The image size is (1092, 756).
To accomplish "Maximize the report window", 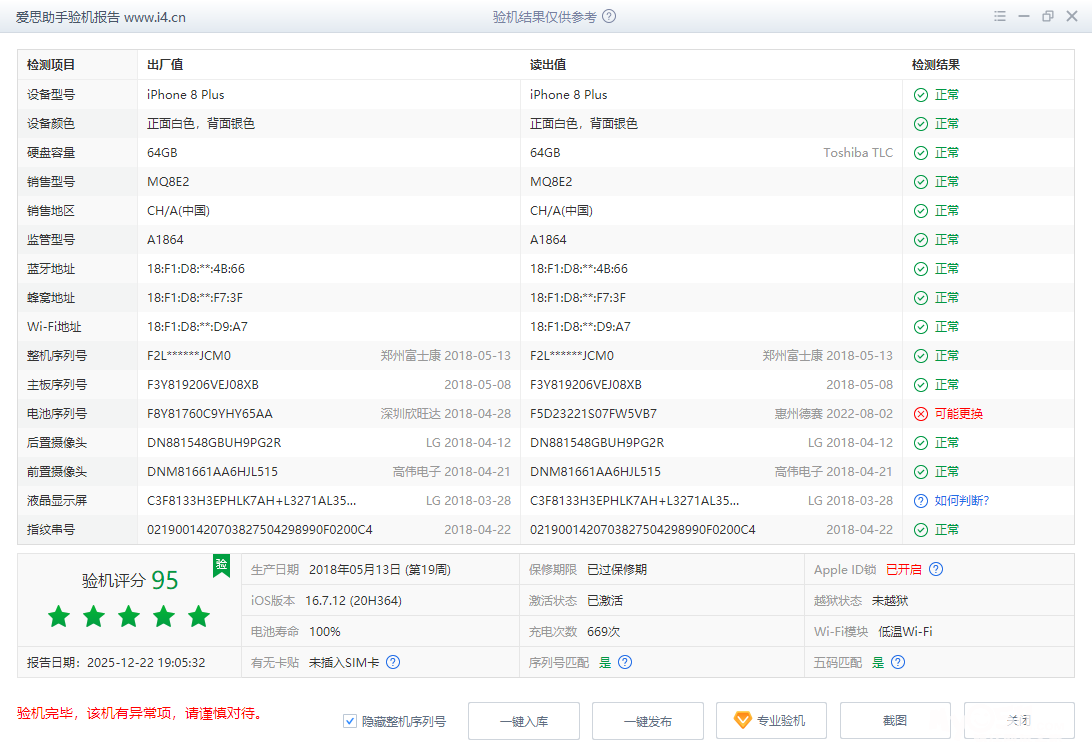I will (1048, 16).
